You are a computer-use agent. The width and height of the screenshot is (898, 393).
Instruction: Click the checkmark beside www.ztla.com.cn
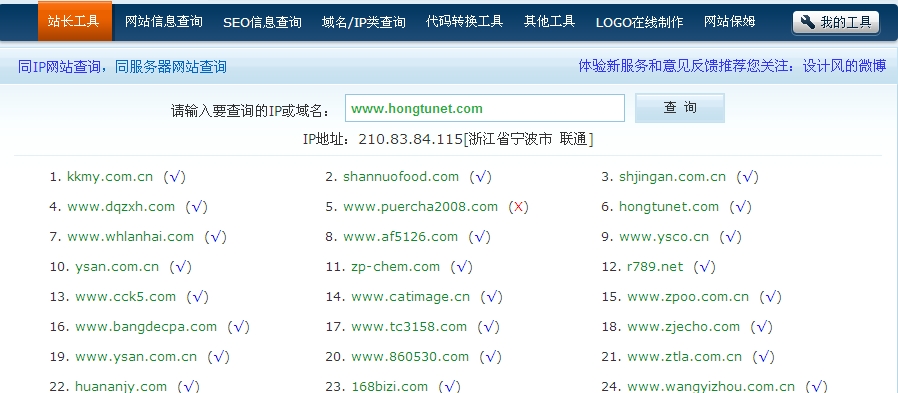pyautogui.click(x=763, y=357)
